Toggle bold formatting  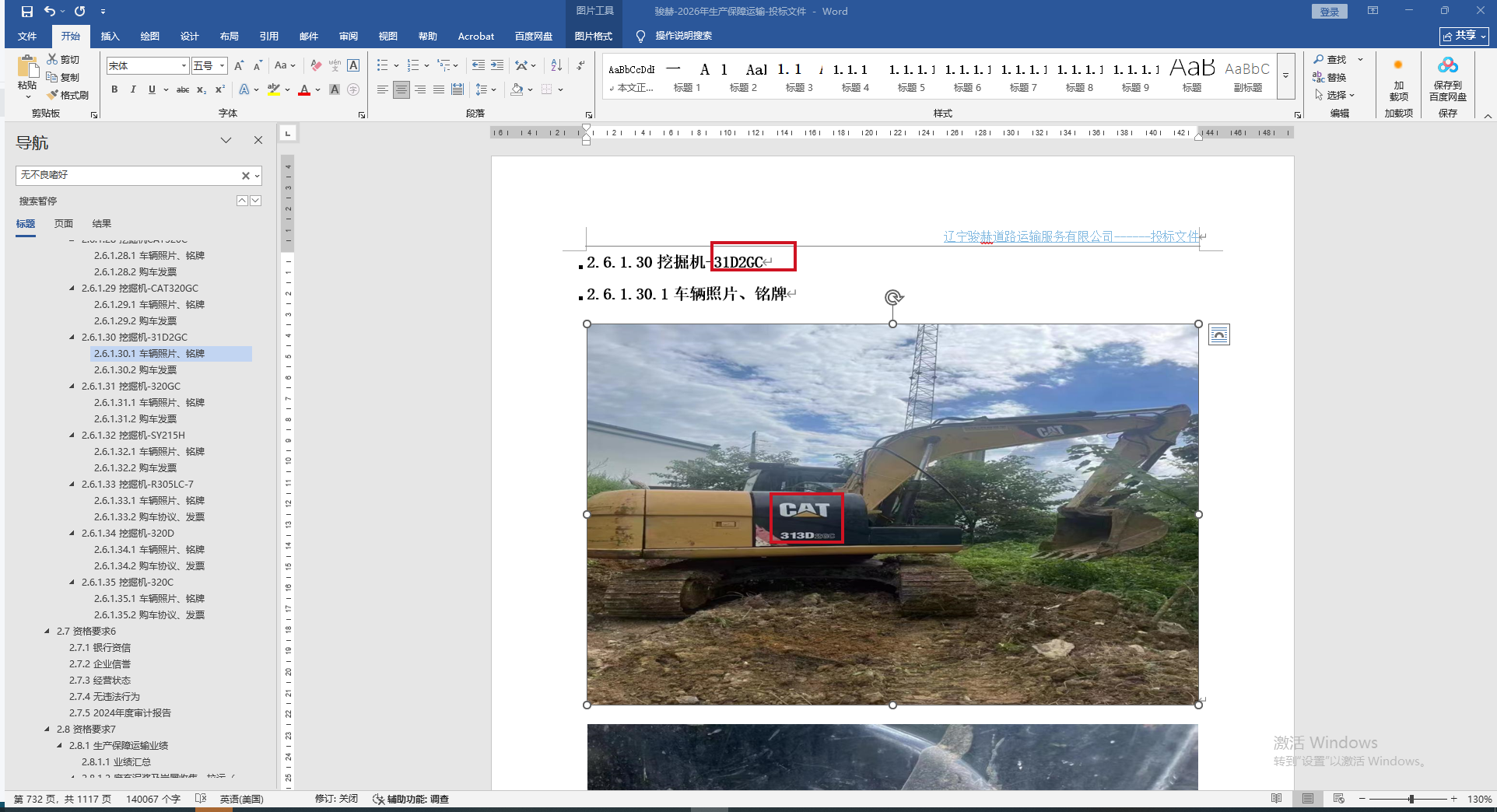click(x=114, y=89)
